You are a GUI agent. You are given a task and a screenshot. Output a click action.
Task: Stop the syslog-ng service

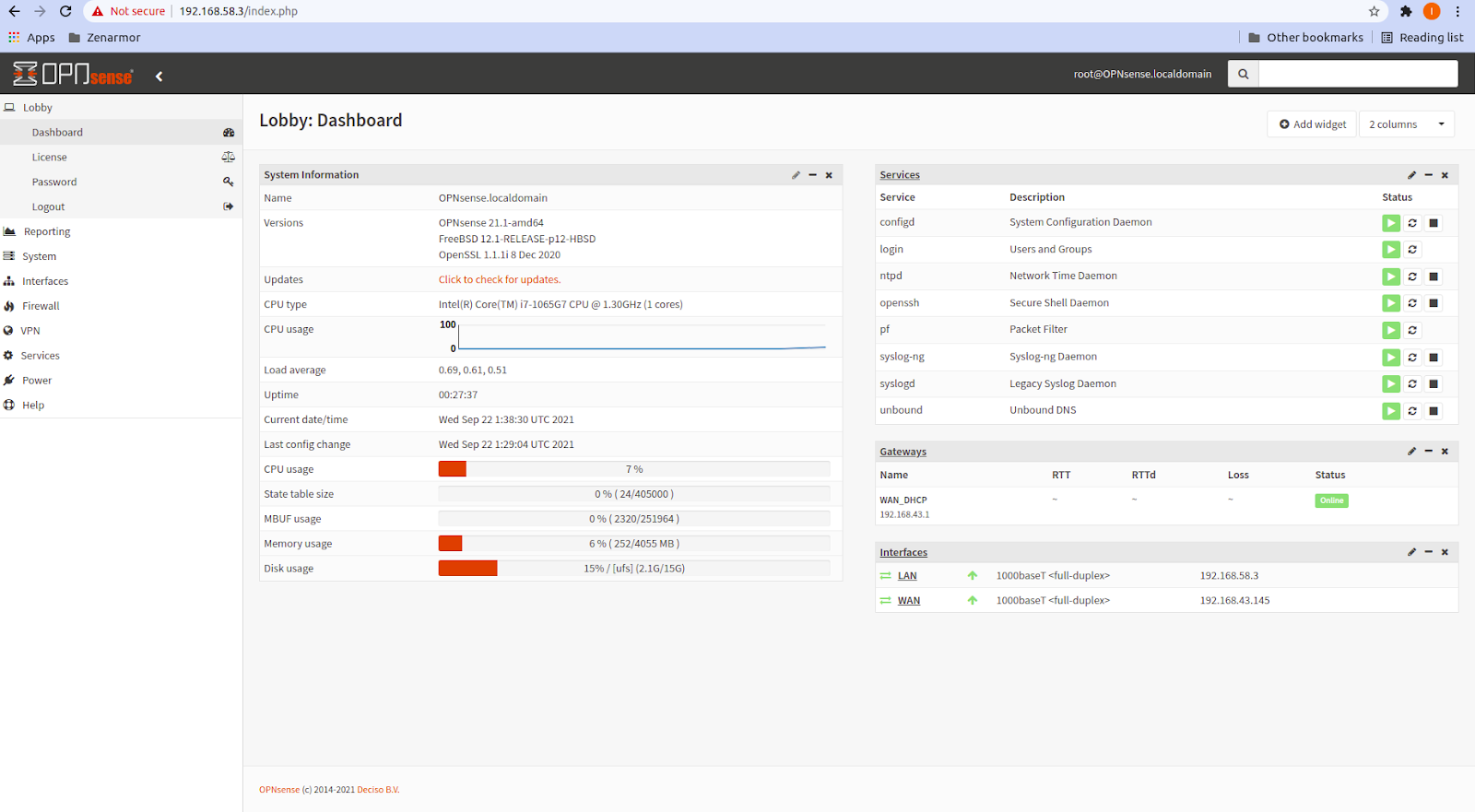click(x=1434, y=358)
